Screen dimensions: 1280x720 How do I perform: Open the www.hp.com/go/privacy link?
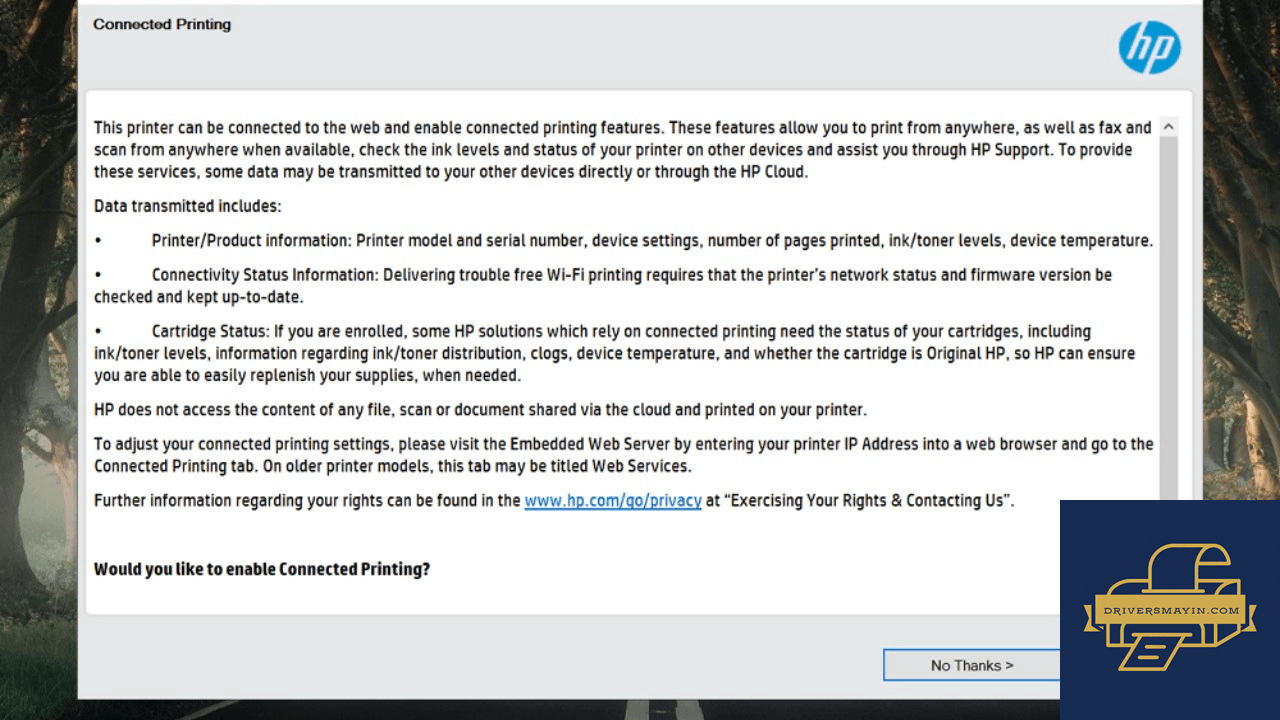[x=613, y=501]
